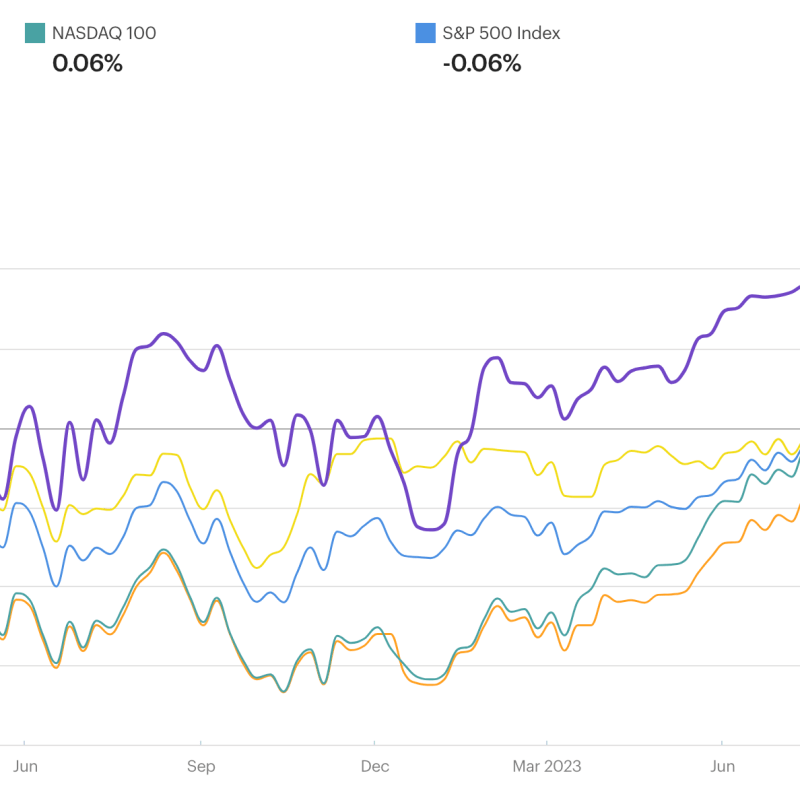Viewport: 800px width, 800px height.
Task: Click the Dec label on the time axis
Action: [375, 767]
